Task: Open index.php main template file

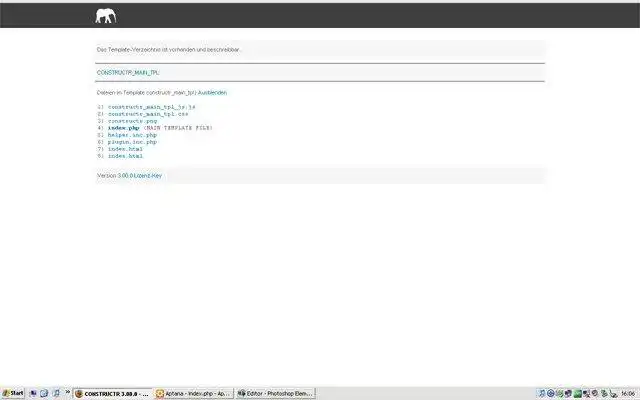Action: pyautogui.click(x=123, y=128)
